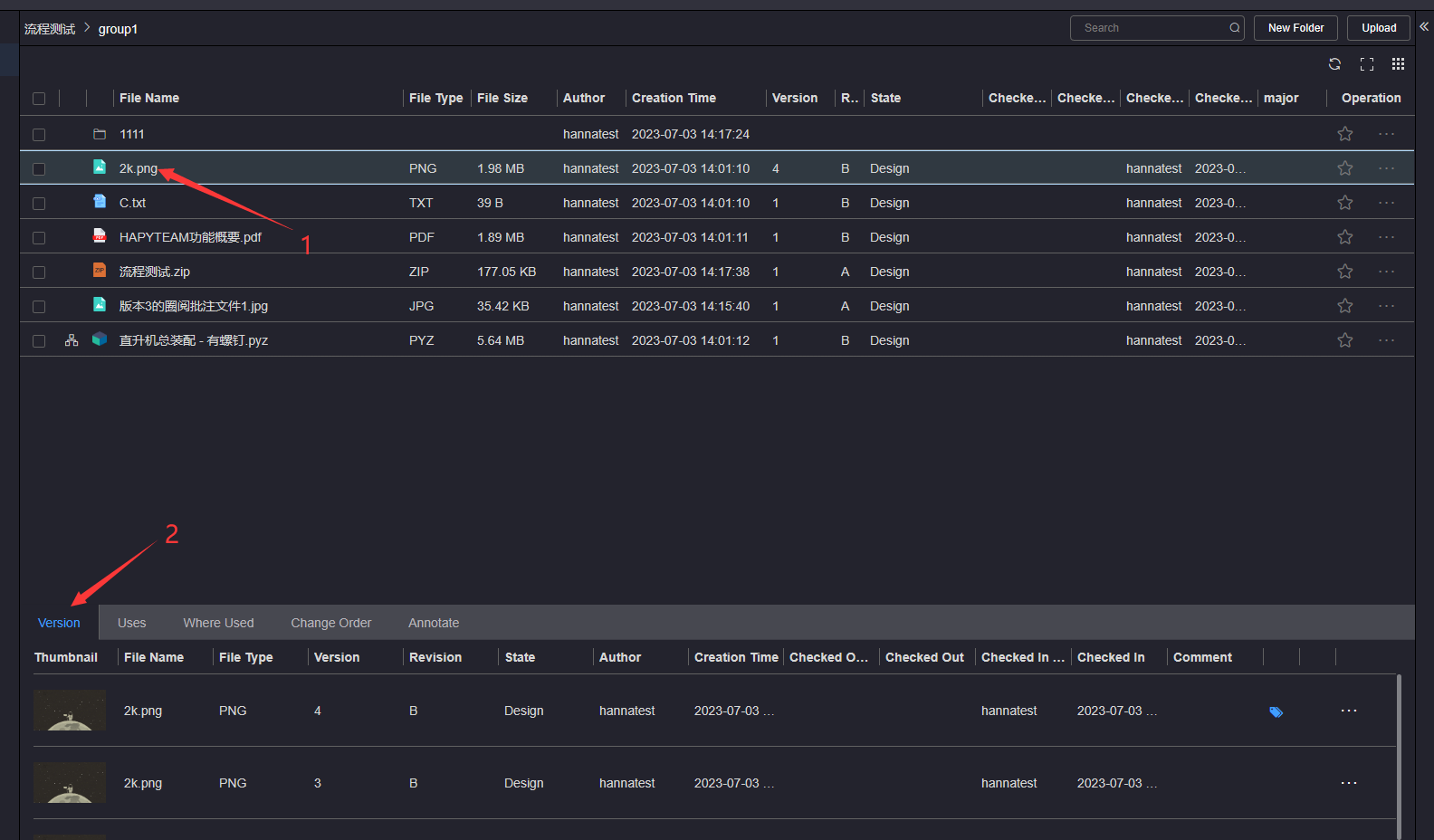Screen dimensions: 1434x840
Task: Star the C.txt file row
Action: (x=1345, y=203)
